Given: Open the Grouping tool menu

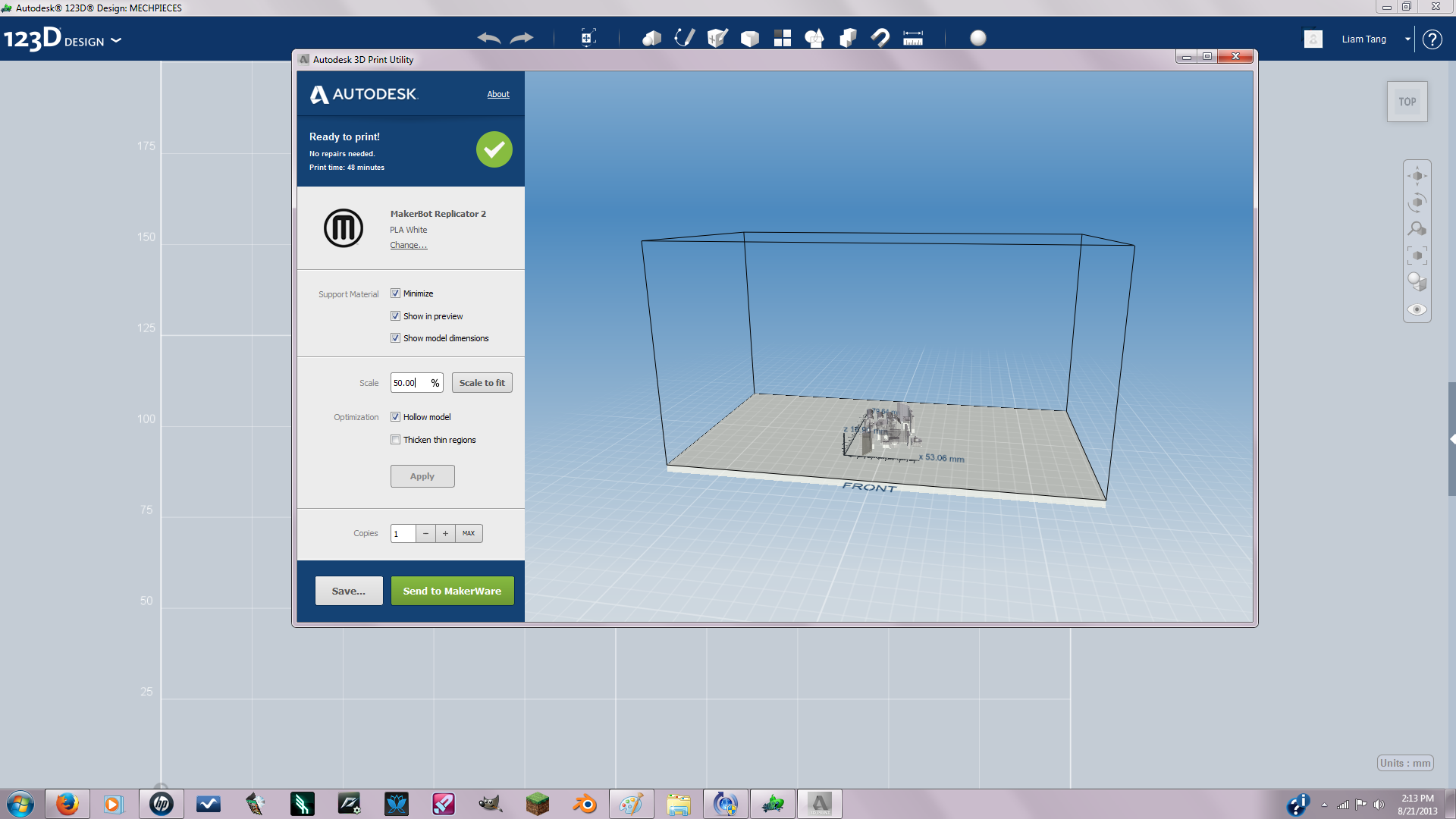Looking at the screenshot, I should point(814,38).
